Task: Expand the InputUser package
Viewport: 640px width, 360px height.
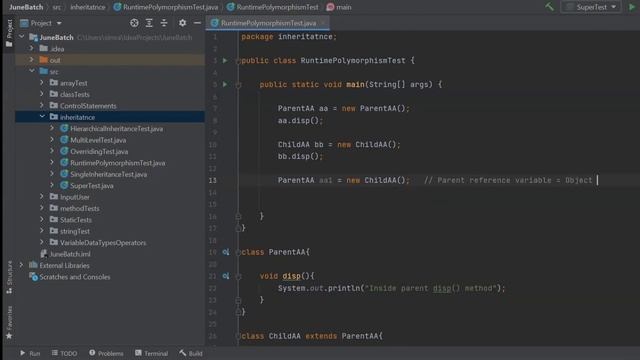Action: point(42,197)
